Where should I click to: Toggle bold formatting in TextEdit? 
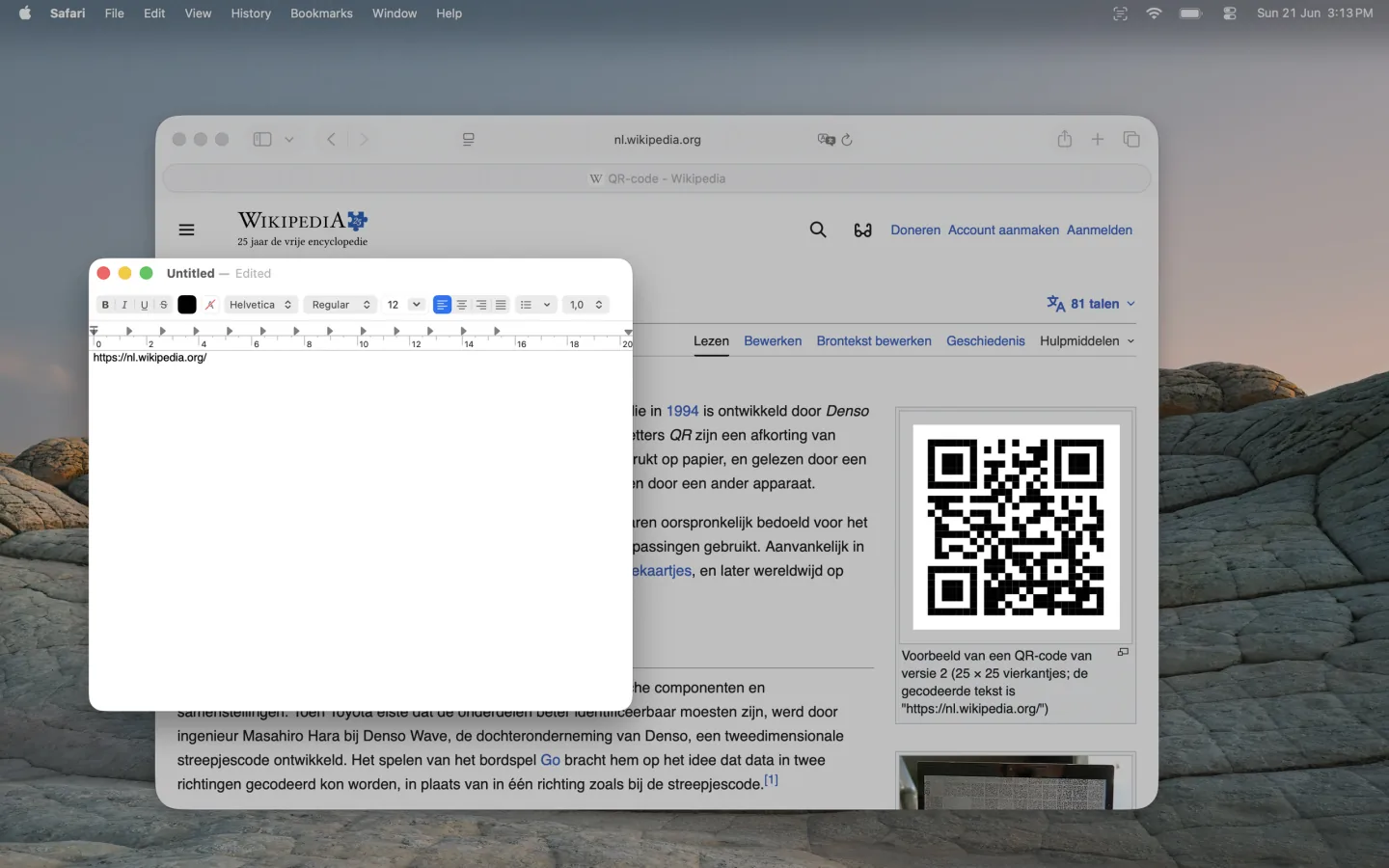coord(105,305)
